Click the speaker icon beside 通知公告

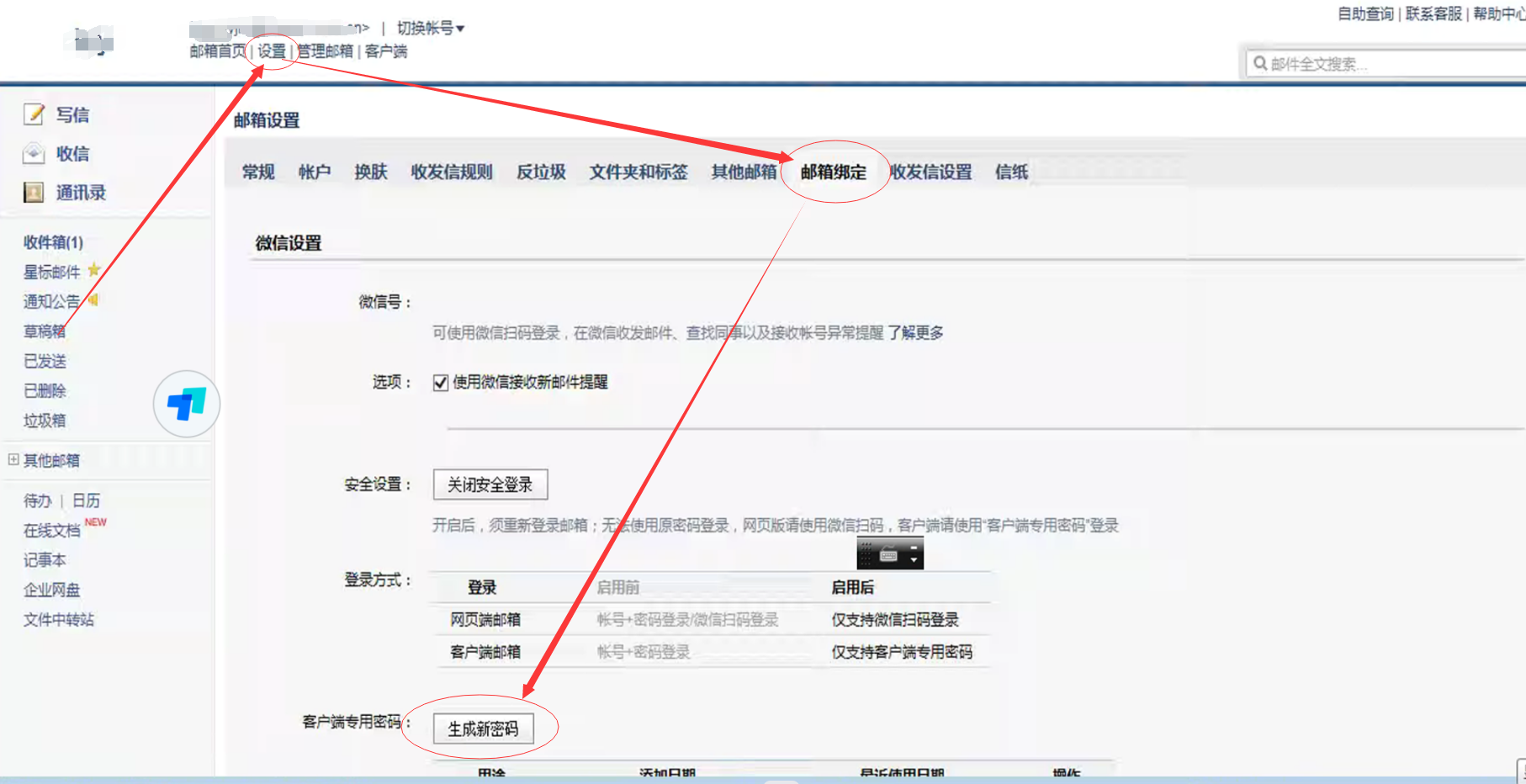(x=93, y=299)
